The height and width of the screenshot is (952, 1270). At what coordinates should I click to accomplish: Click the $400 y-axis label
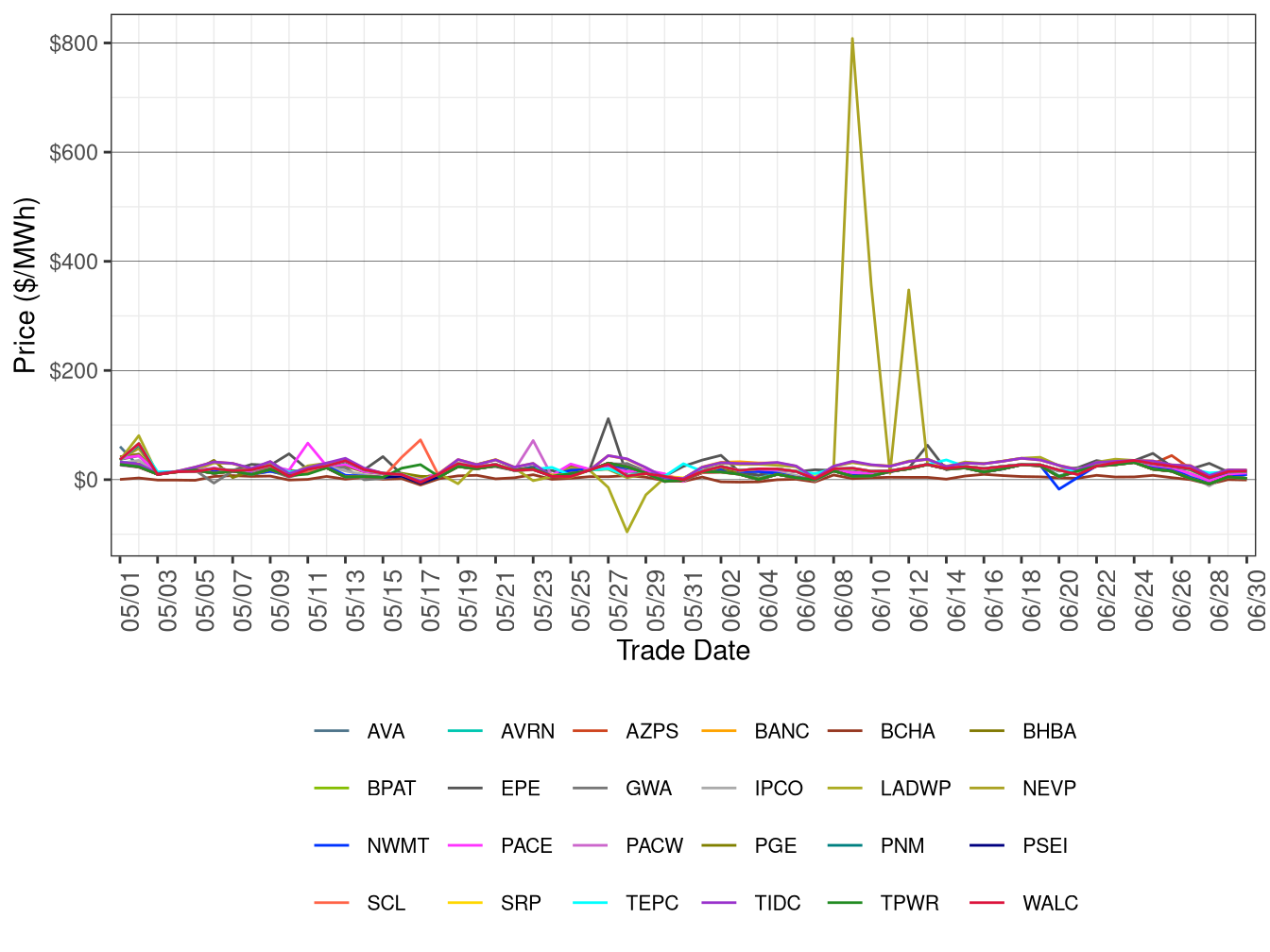click(x=74, y=262)
